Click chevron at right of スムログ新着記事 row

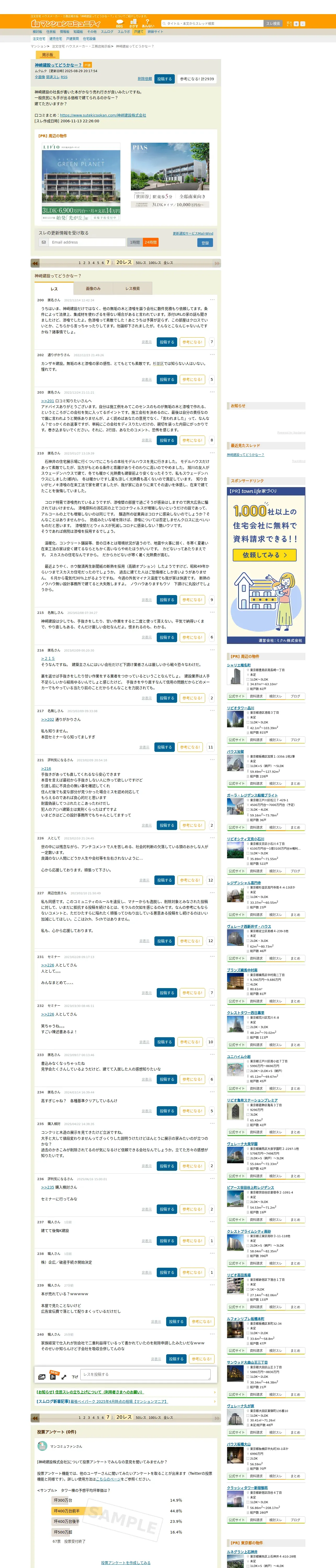[215, 1401]
